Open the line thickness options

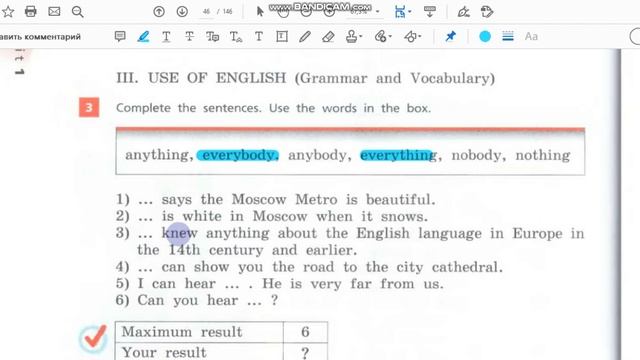coord(508,36)
